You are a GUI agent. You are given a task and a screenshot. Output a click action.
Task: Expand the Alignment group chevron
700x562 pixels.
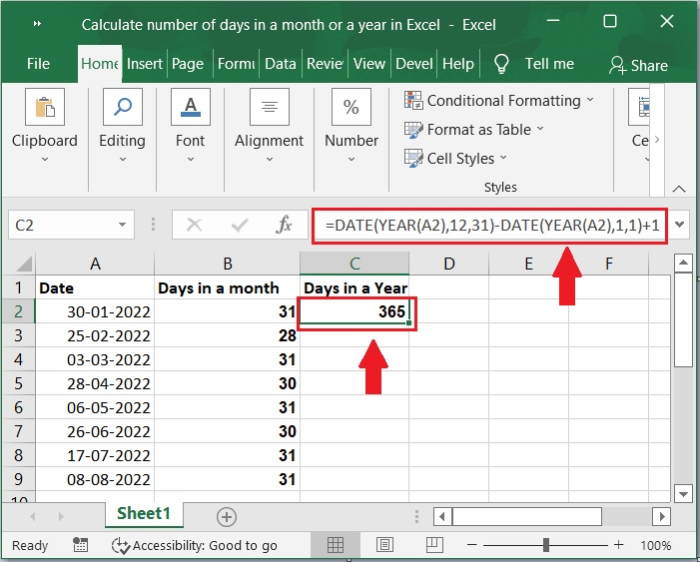[269, 159]
